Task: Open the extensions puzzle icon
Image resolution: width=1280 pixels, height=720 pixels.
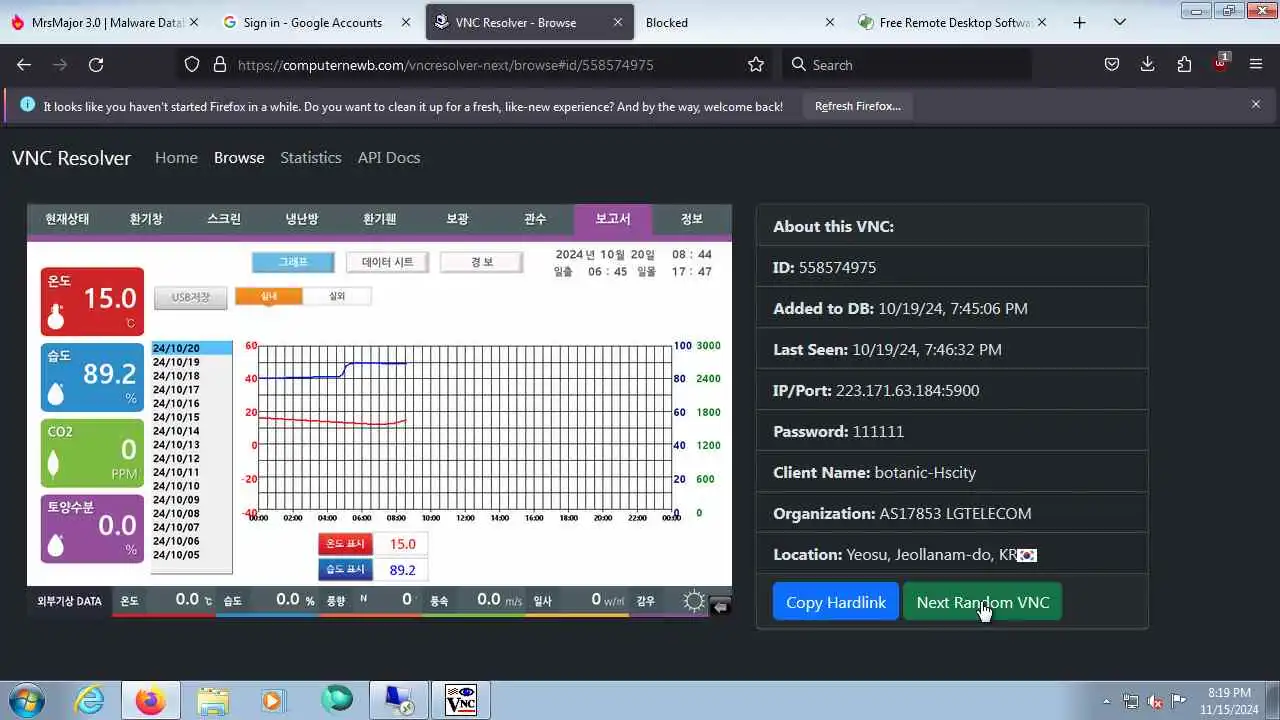Action: point(1184,65)
